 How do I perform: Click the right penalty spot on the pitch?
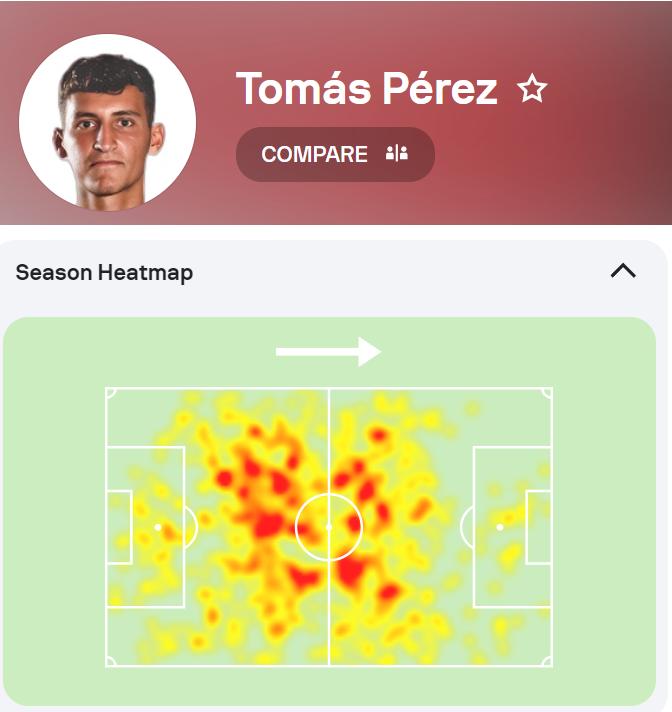tap(500, 527)
